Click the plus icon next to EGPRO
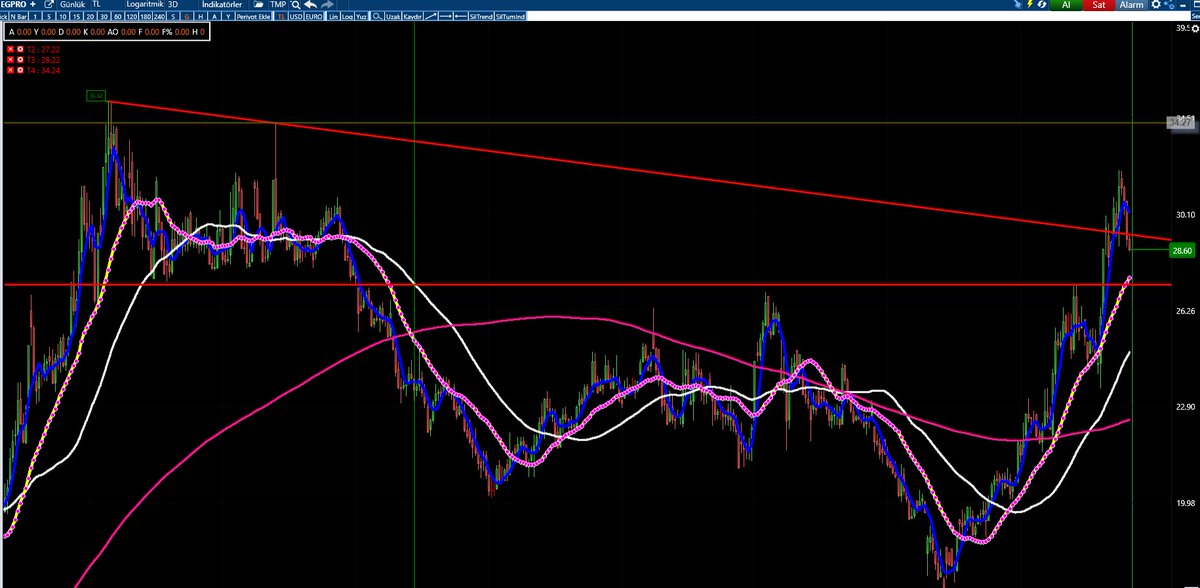Image resolution: width=1200 pixels, height=588 pixels. point(32,5)
